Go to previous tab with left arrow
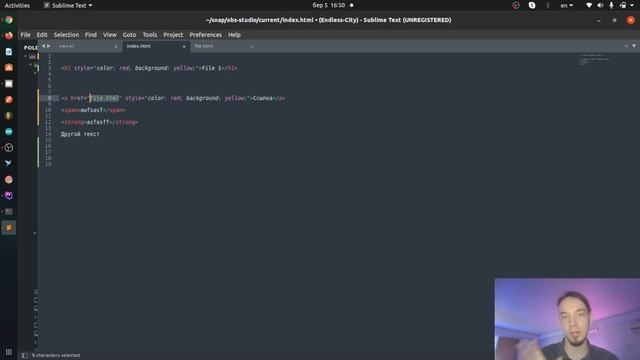640x360 pixels. pyautogui.click(x=43, y=46)
